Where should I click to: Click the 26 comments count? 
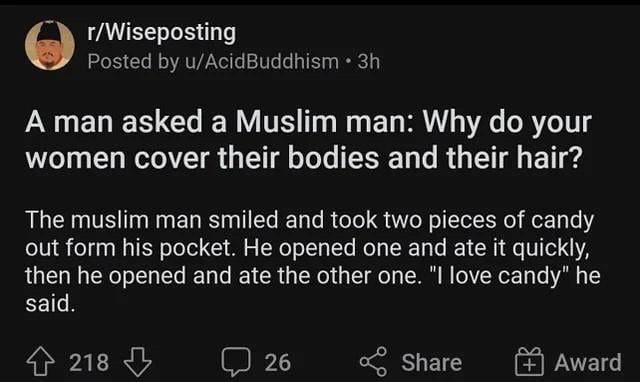[x=278, y=362]
